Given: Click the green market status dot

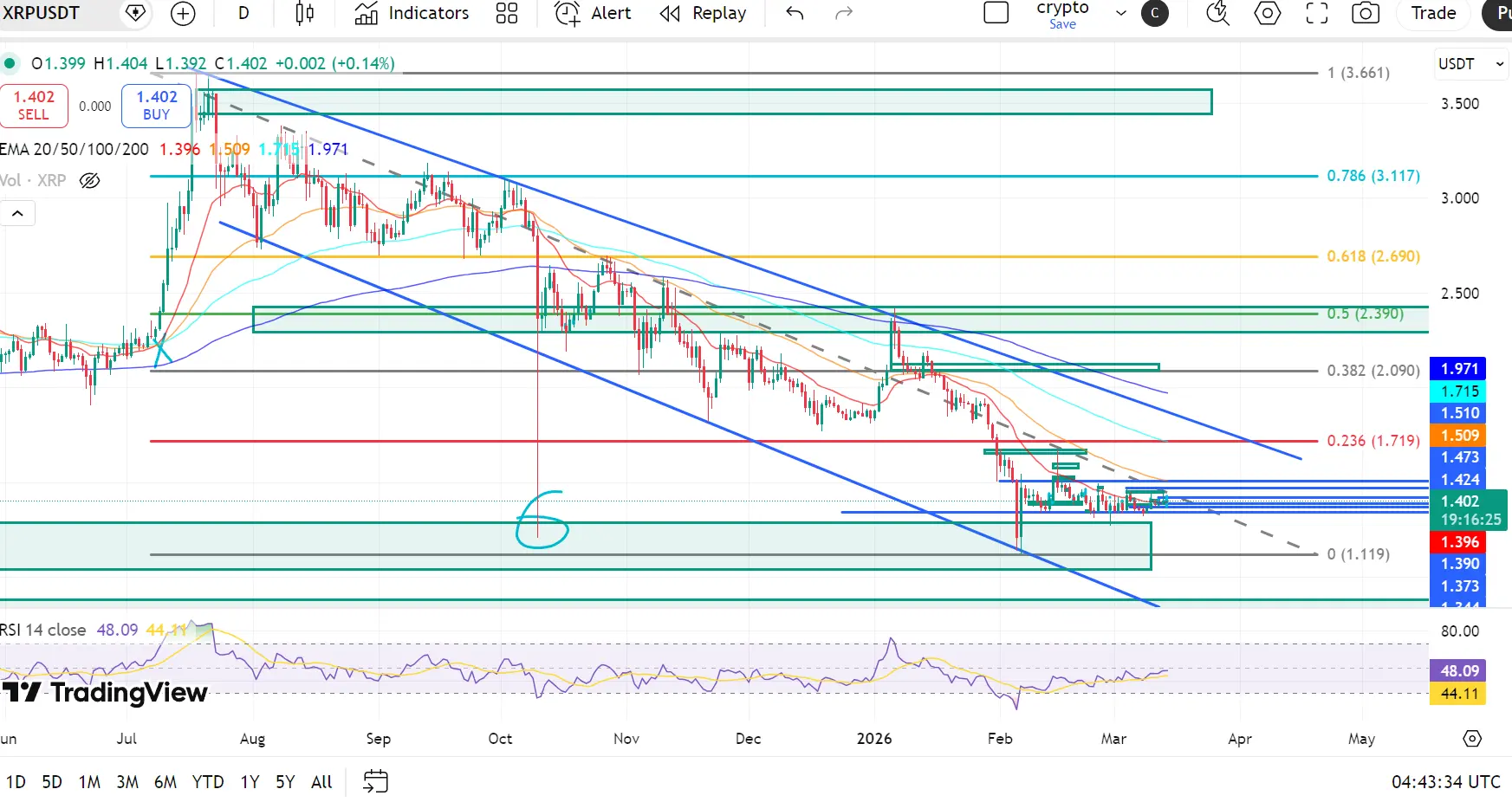Looking at the screenshot, I should click(10, 63).
